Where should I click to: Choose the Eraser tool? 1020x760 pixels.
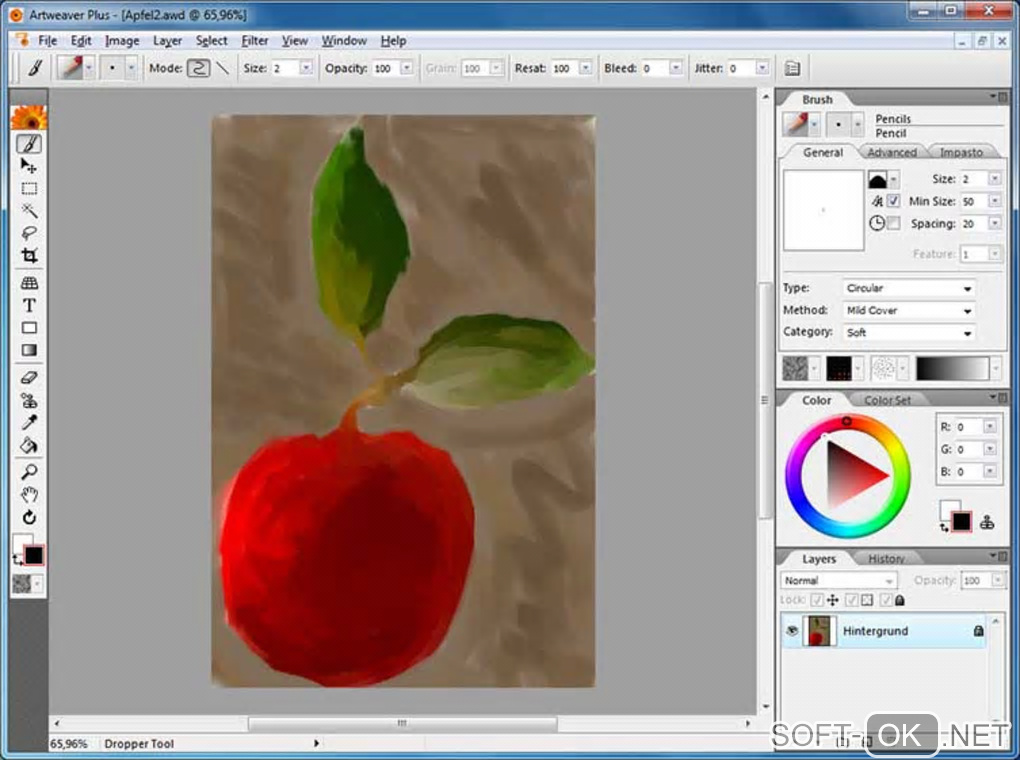coord(29,378)
